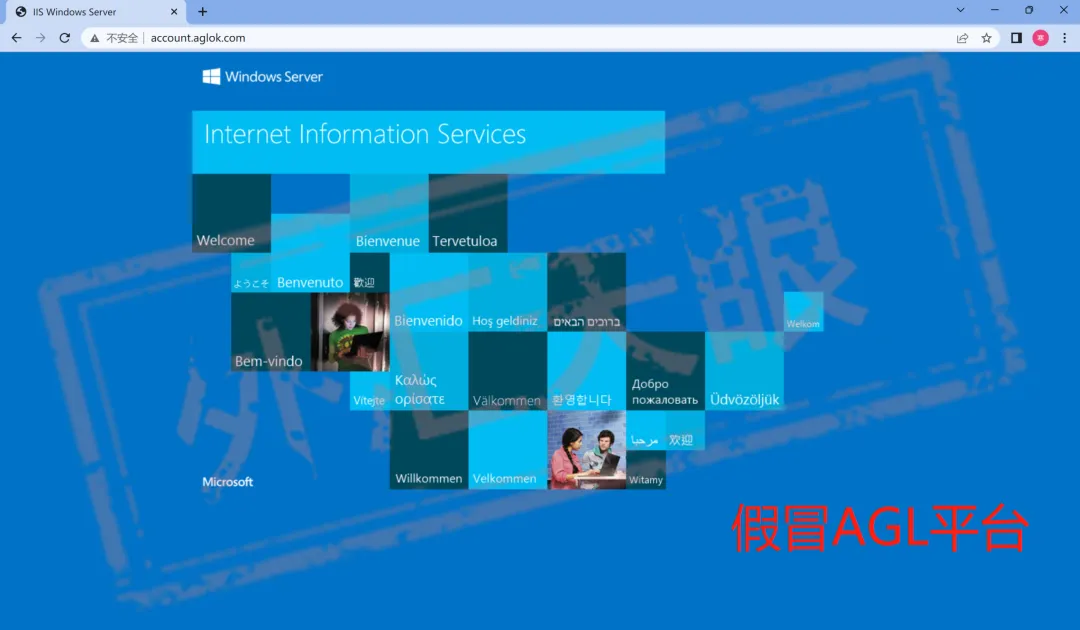This screenshot has width=1080, height=630.
Task: Click the Hebrew welcome tile
Action: click(x=587, y=292)
